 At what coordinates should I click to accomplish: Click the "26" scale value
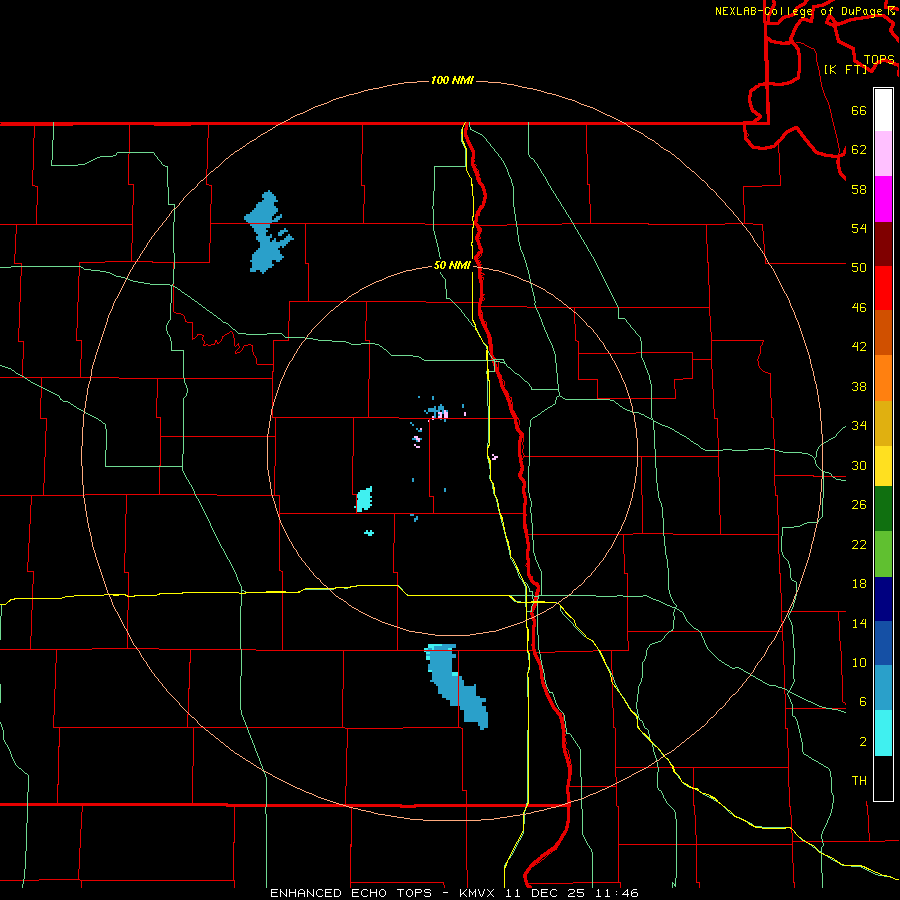pos(859,505)
